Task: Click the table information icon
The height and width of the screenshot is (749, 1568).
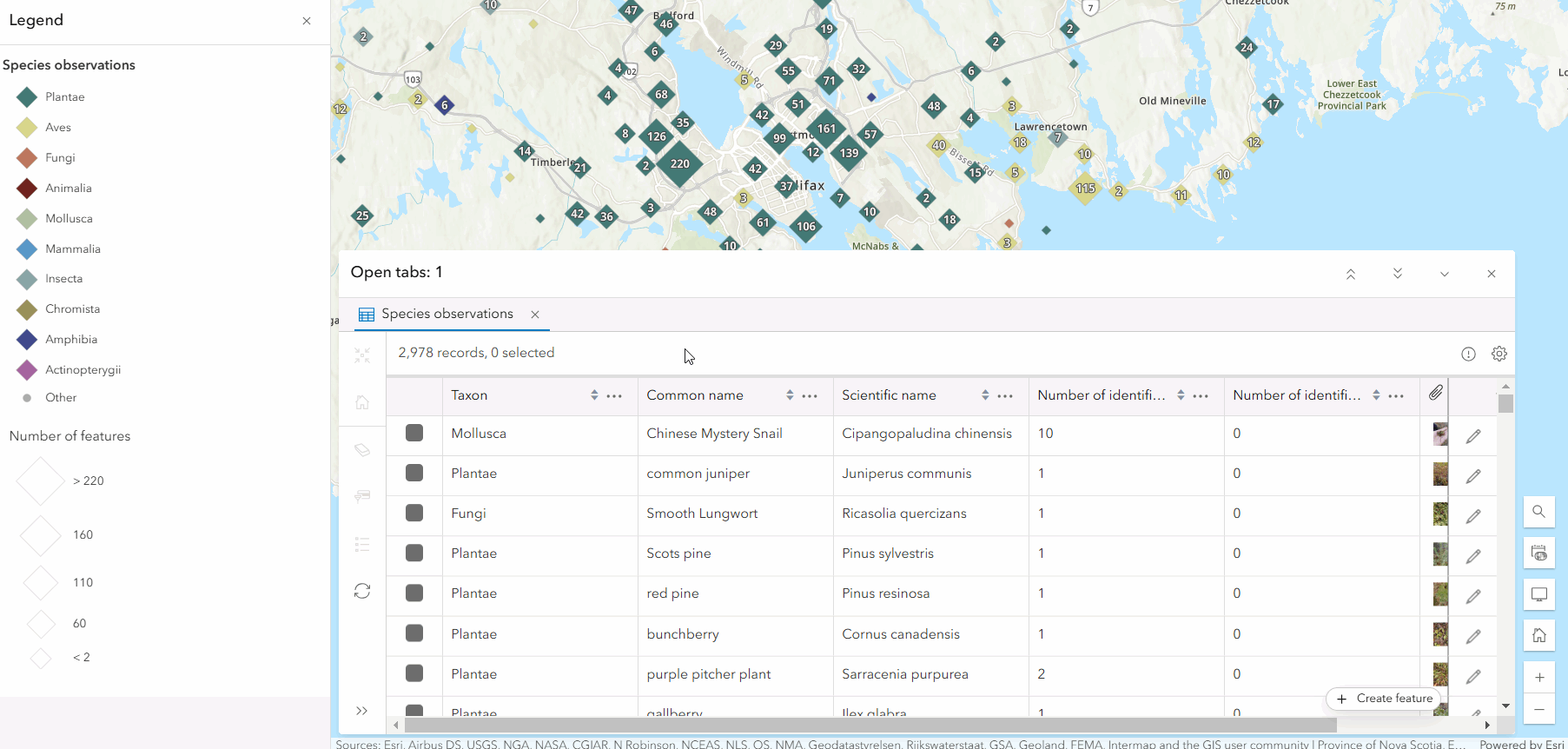Action: click(1468, 354)
